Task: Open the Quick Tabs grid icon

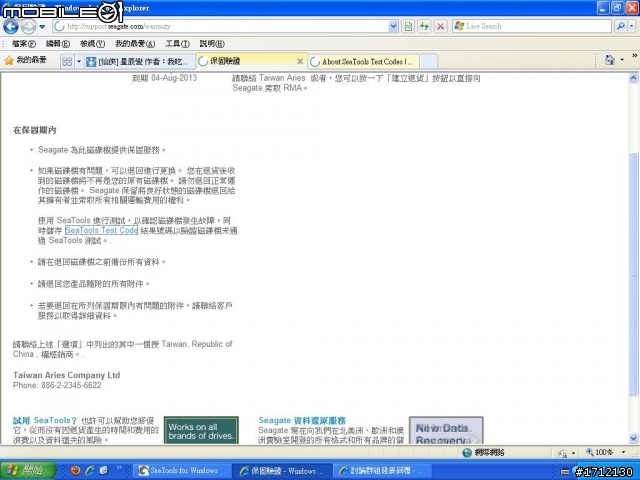Action: click(x=67, y=62)
